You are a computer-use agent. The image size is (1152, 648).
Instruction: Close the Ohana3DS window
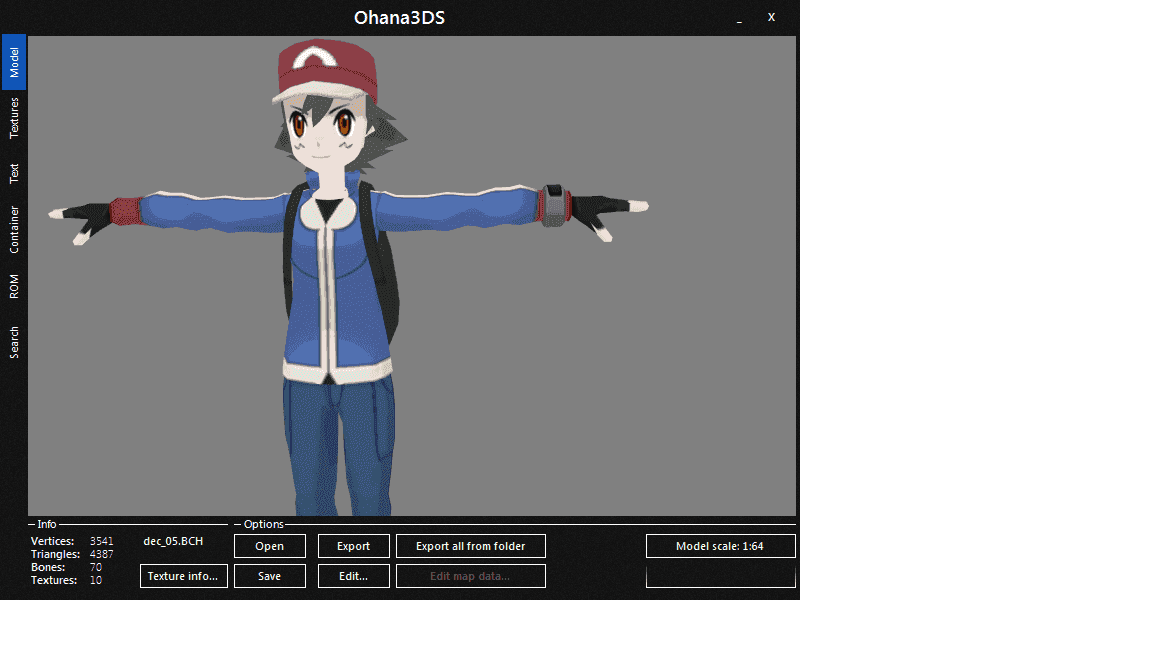771,17
